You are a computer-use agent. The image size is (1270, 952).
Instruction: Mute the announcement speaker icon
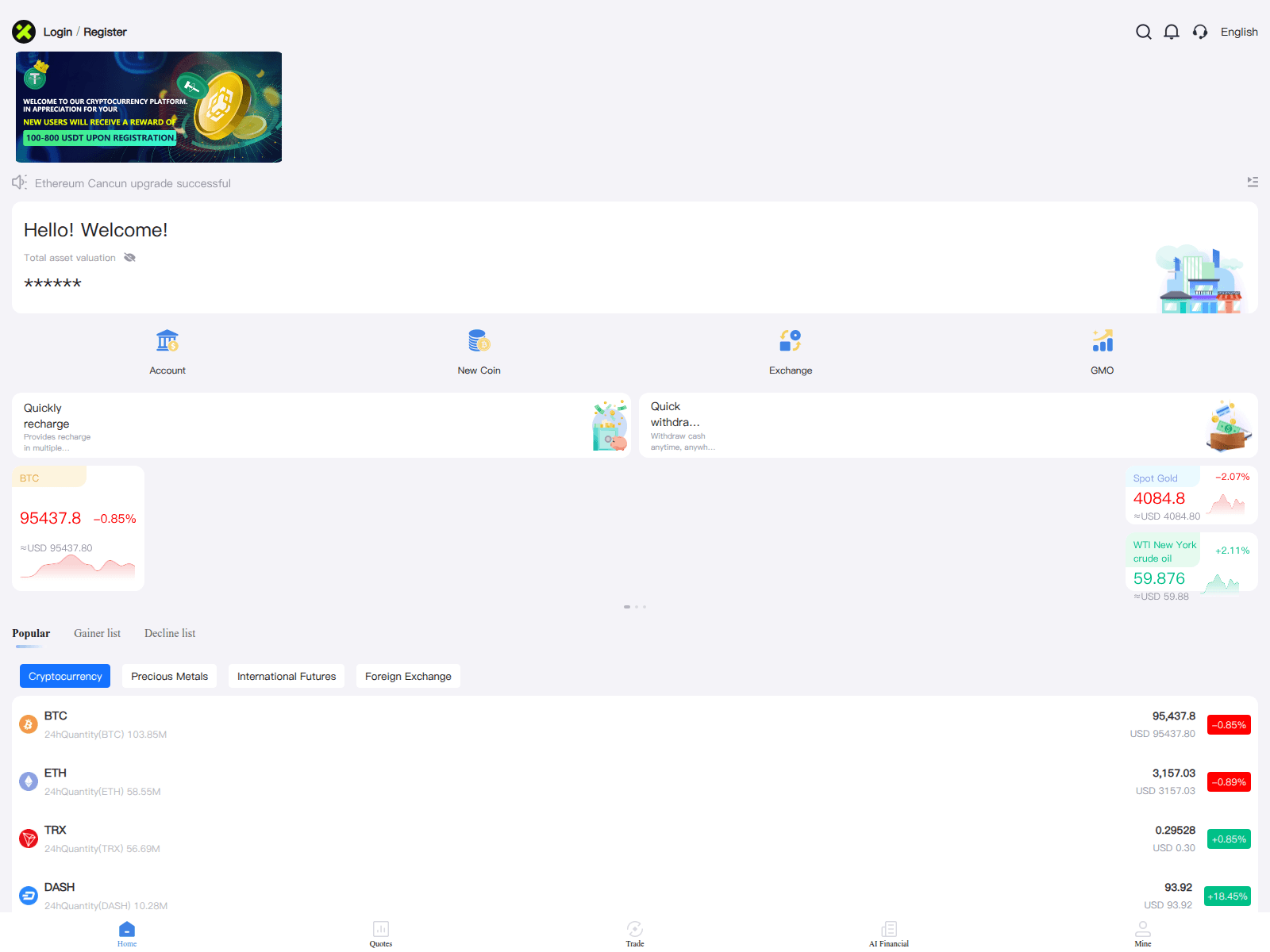click(19, 182)
